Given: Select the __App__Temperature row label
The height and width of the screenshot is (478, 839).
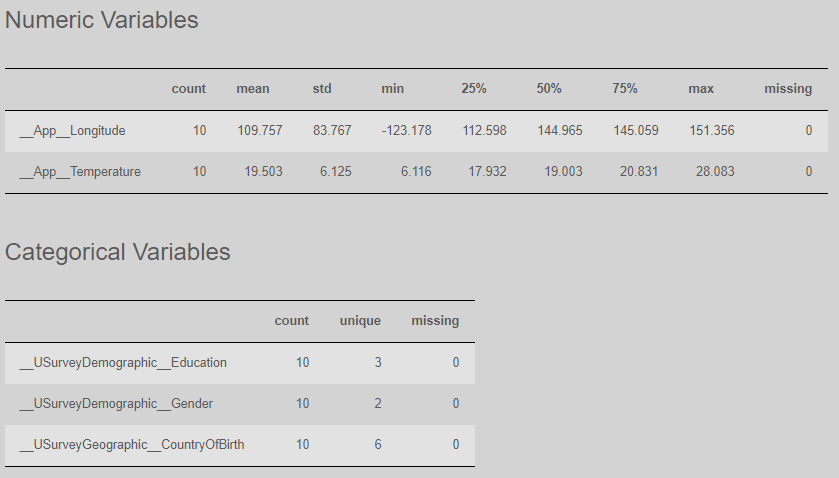Looking at the screenshot, I should tap(80, 172).
